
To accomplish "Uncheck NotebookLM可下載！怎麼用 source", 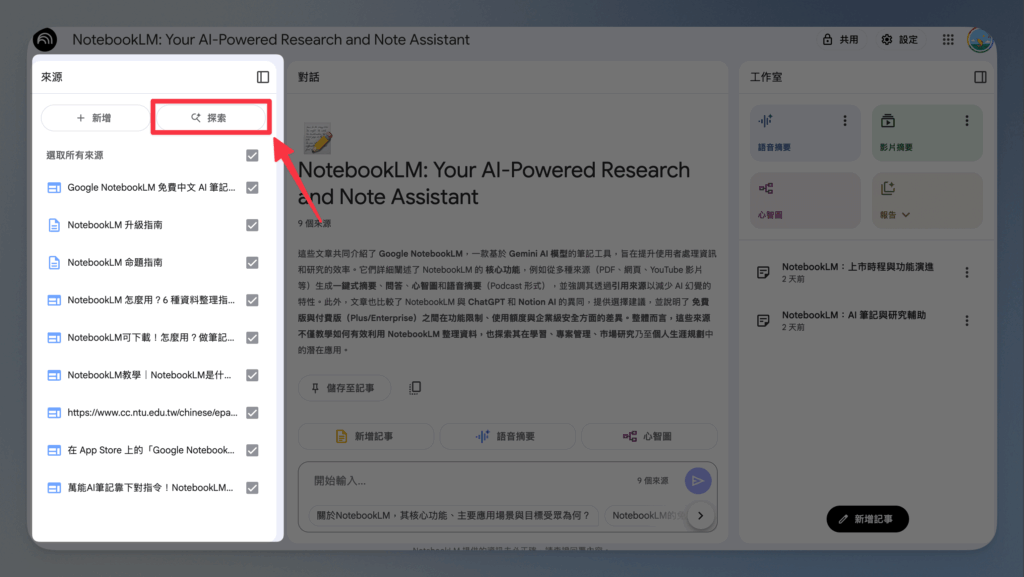I will (x=252, y=337).
